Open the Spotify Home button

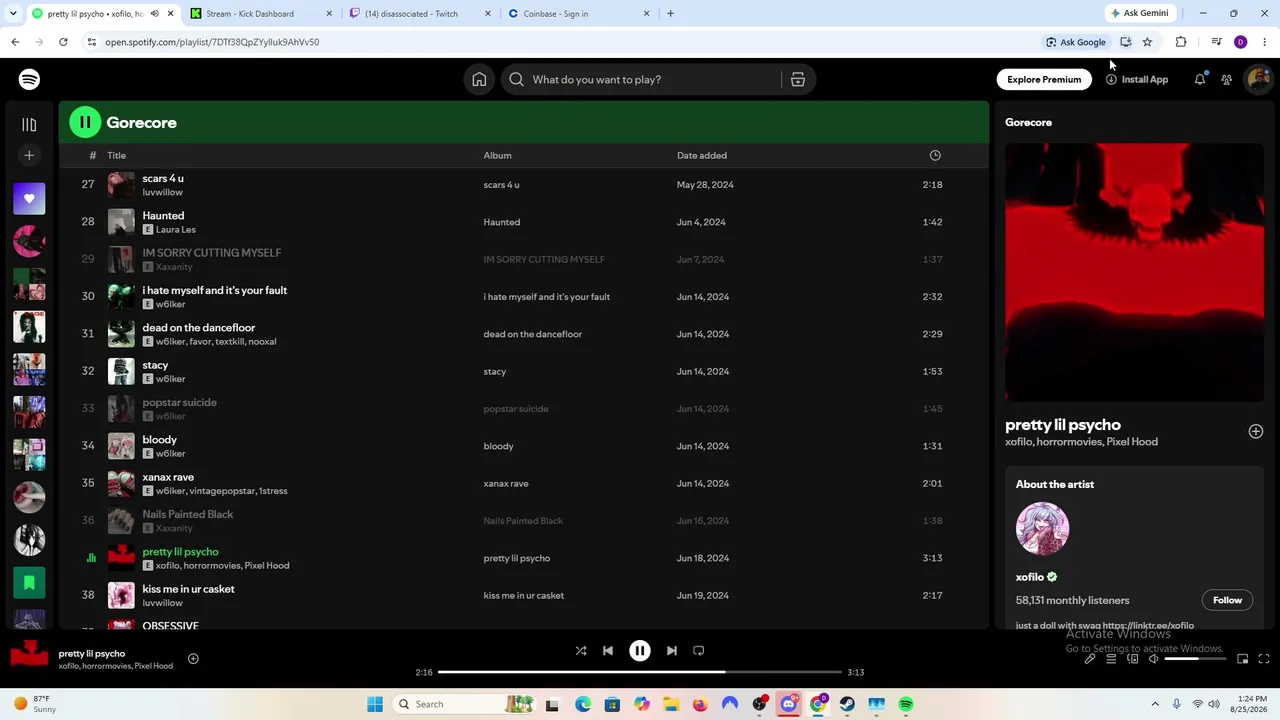(x=479, y=80)
